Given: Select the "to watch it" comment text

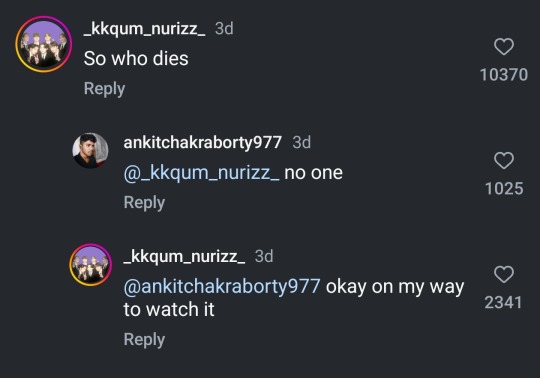Looking at the screenshot, I should [169, 309].
